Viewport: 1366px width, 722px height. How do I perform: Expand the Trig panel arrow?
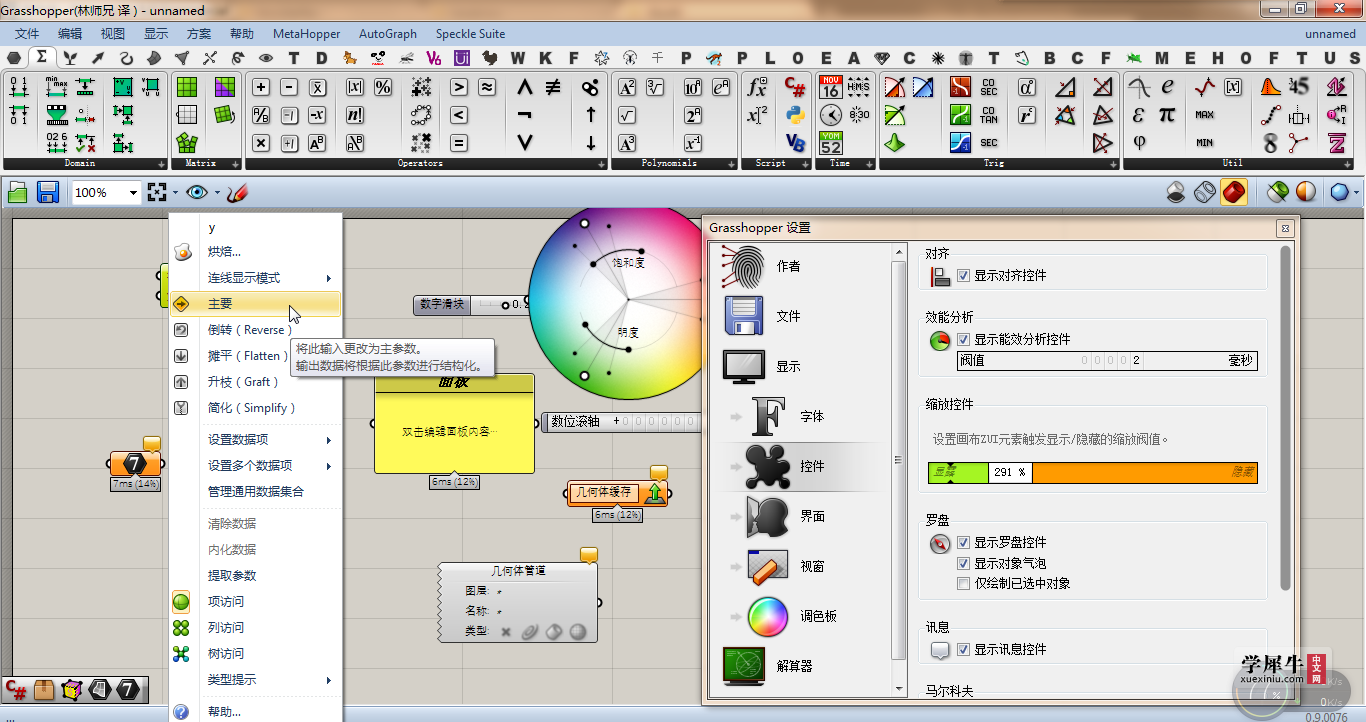tap(1113, 164)
